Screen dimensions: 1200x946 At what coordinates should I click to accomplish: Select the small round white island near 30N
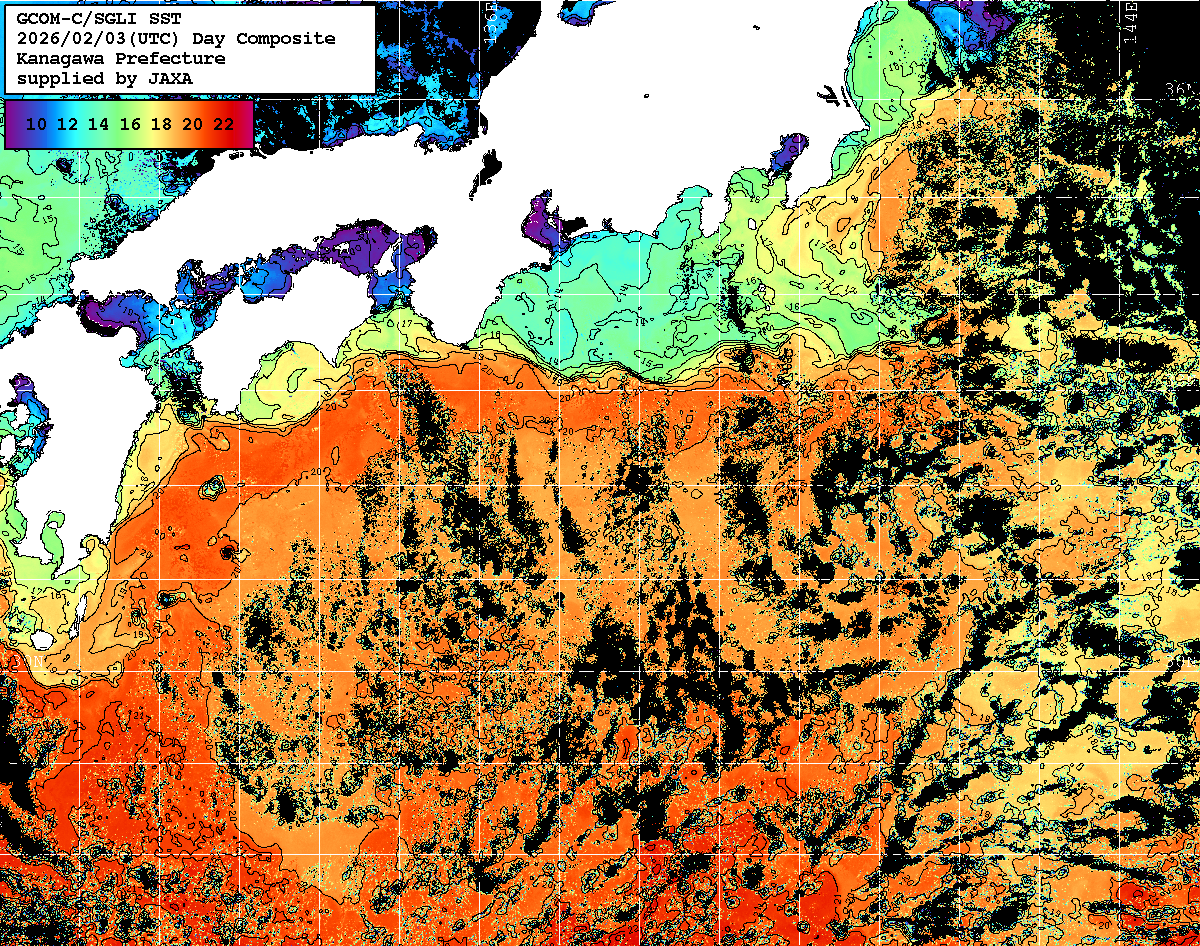click(x=42, y=639)
